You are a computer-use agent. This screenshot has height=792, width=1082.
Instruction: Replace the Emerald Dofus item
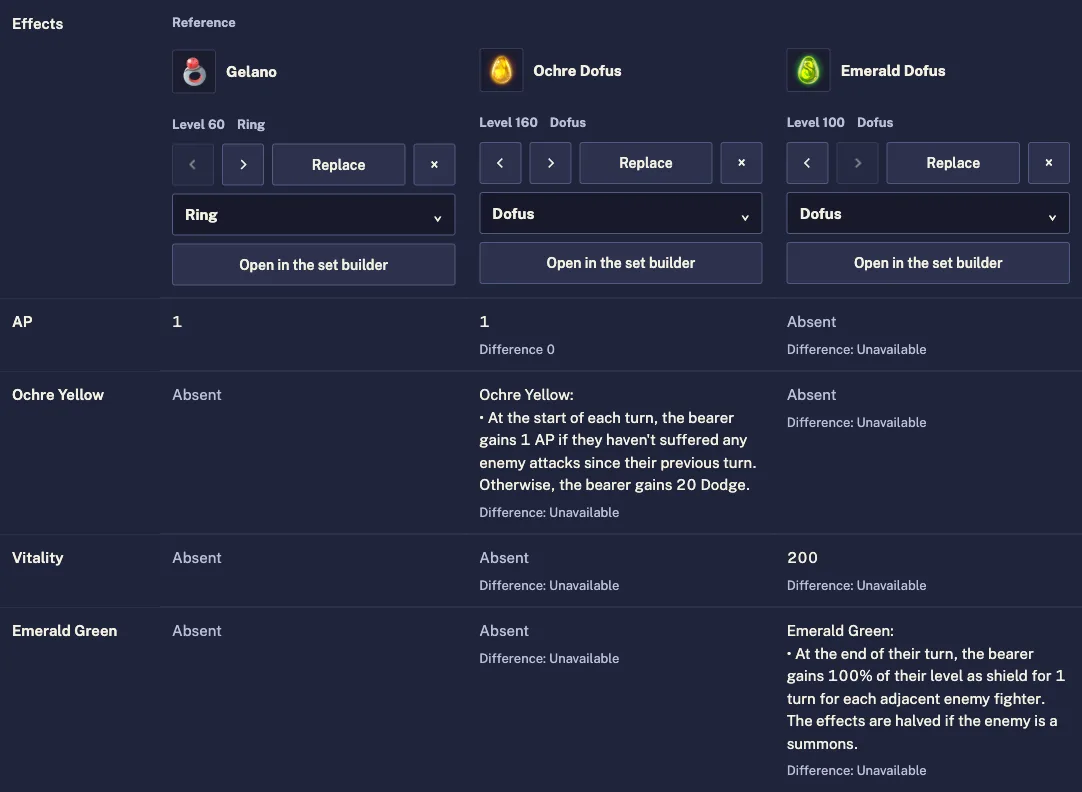tap(953, 163)
